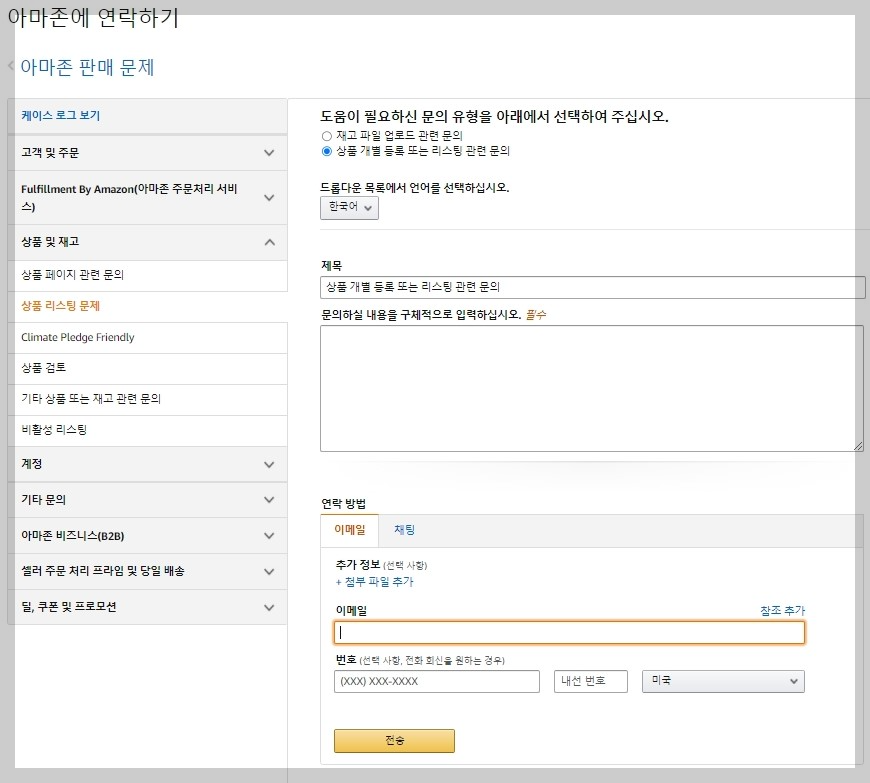Switch to the 이메일 contact tab
Viewport: 870px width, 783px height.
(x=350, y=530)
